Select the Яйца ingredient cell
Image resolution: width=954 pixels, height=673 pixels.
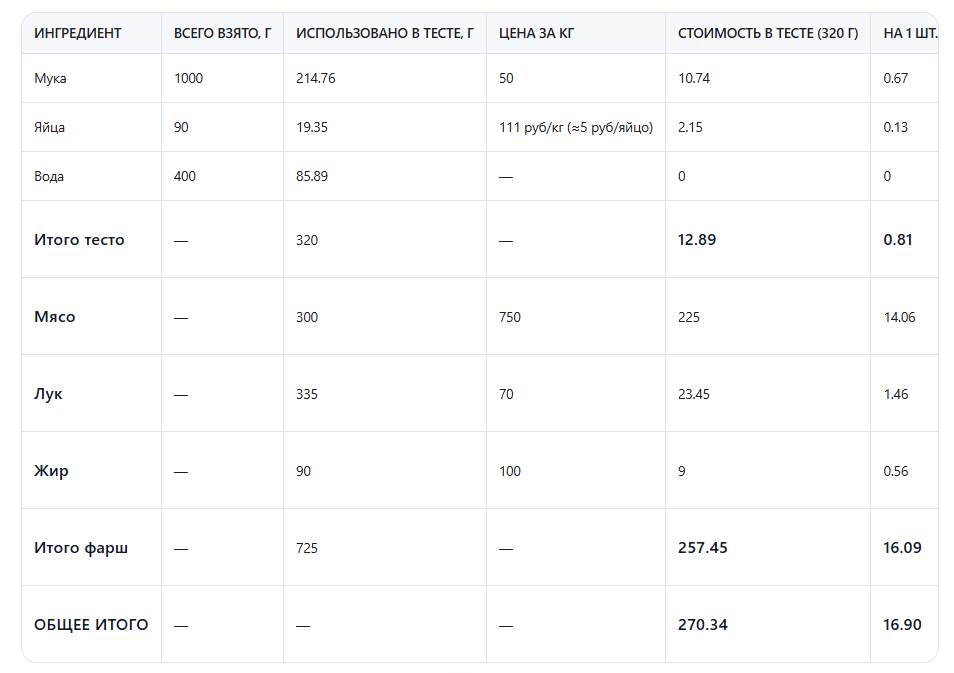point(50,127)
